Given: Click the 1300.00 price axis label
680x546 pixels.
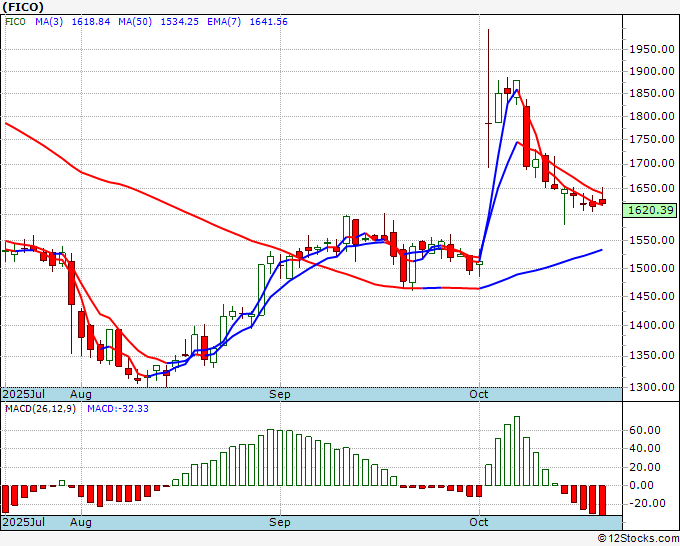Looking at the screenshot, I should 652,387.
